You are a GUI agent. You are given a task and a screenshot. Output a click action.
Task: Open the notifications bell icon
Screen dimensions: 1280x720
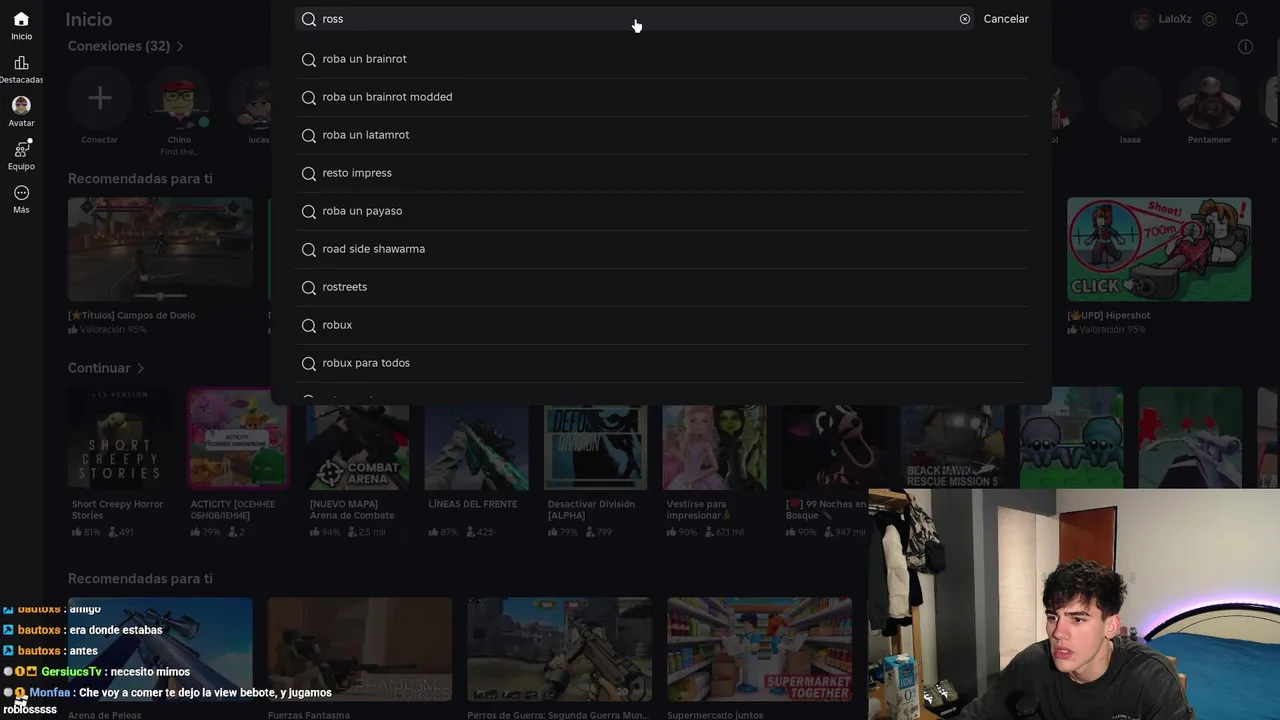click(x=1242, y=19)
